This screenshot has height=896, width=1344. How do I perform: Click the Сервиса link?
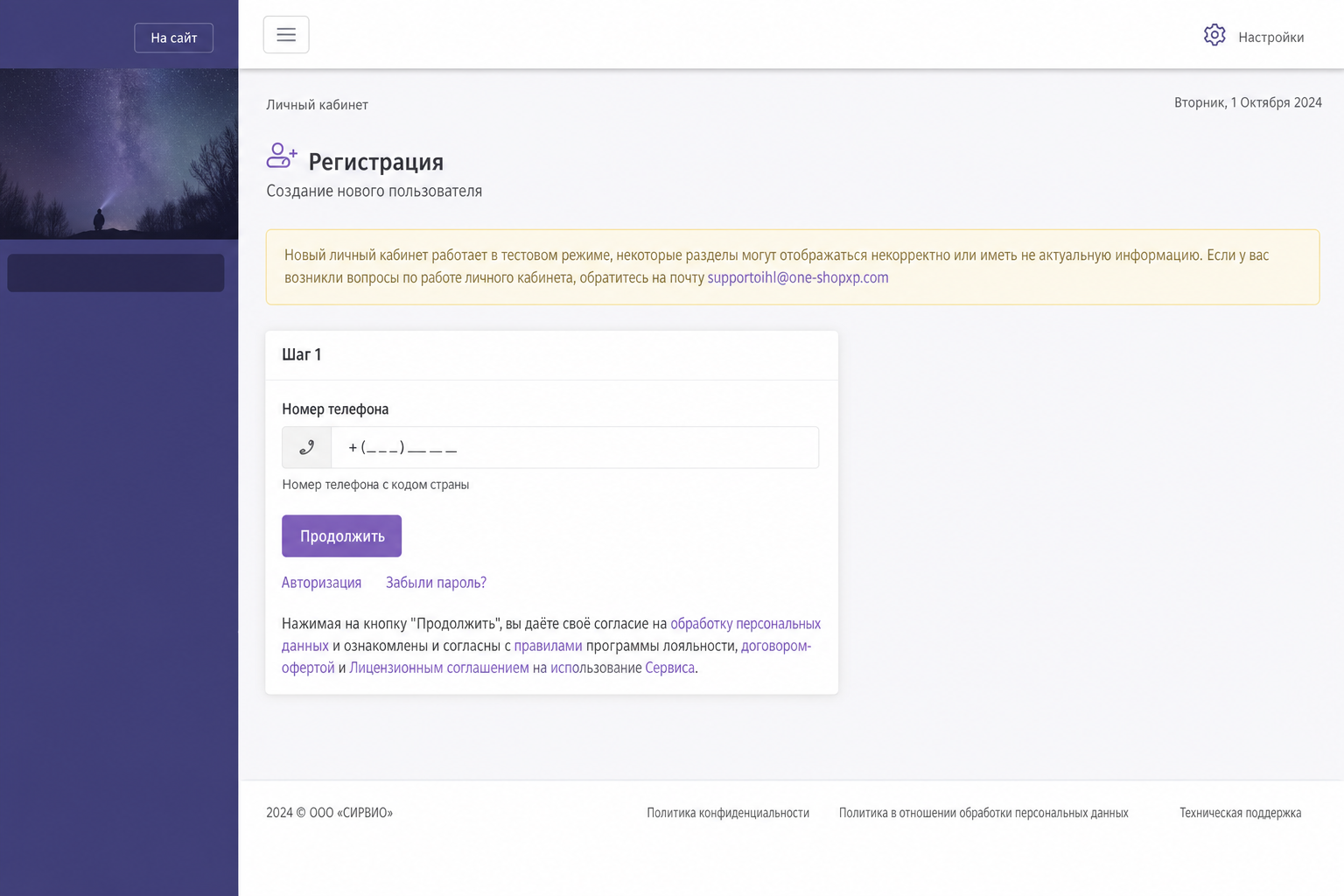(x=670, y=668)
